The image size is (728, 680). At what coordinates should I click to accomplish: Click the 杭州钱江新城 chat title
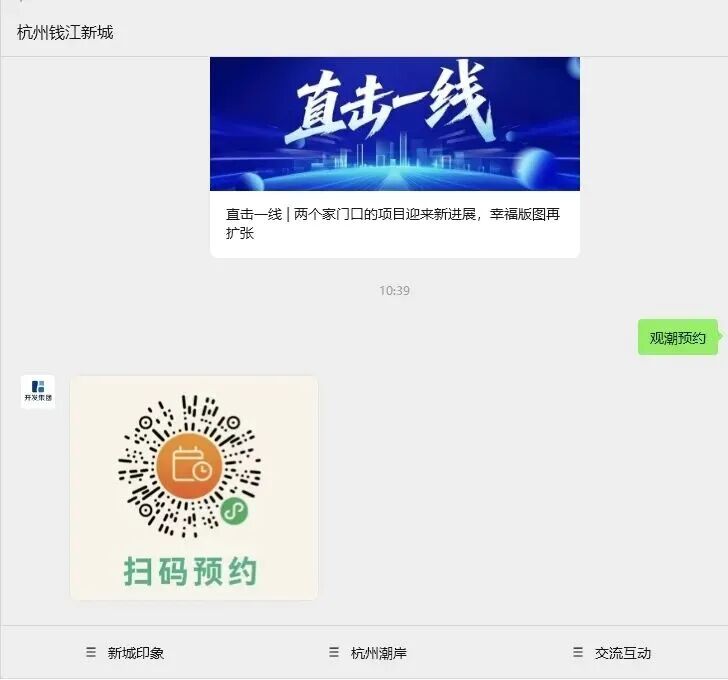pos(65,32)
